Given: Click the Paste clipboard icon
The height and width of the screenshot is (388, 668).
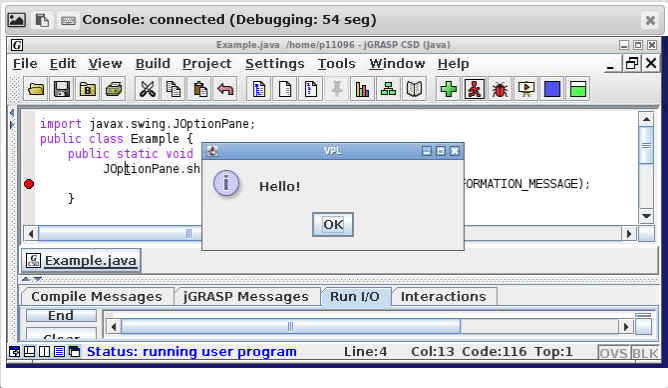Looking at the screenshot, I should [199, 89].
